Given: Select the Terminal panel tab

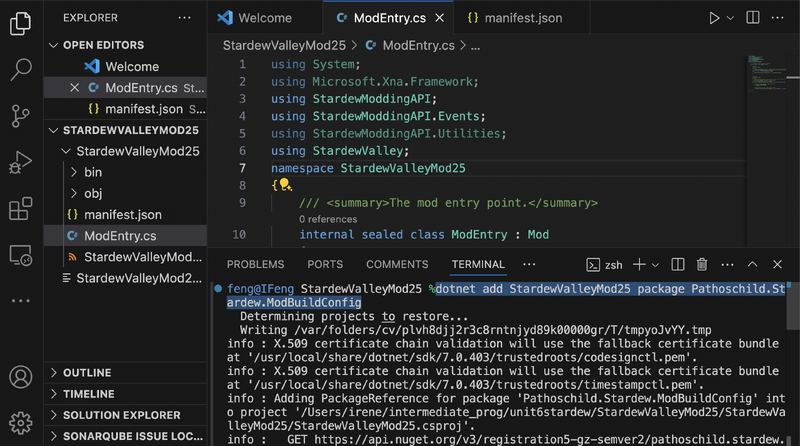Looking at the screenshot, I should point(478,264).
